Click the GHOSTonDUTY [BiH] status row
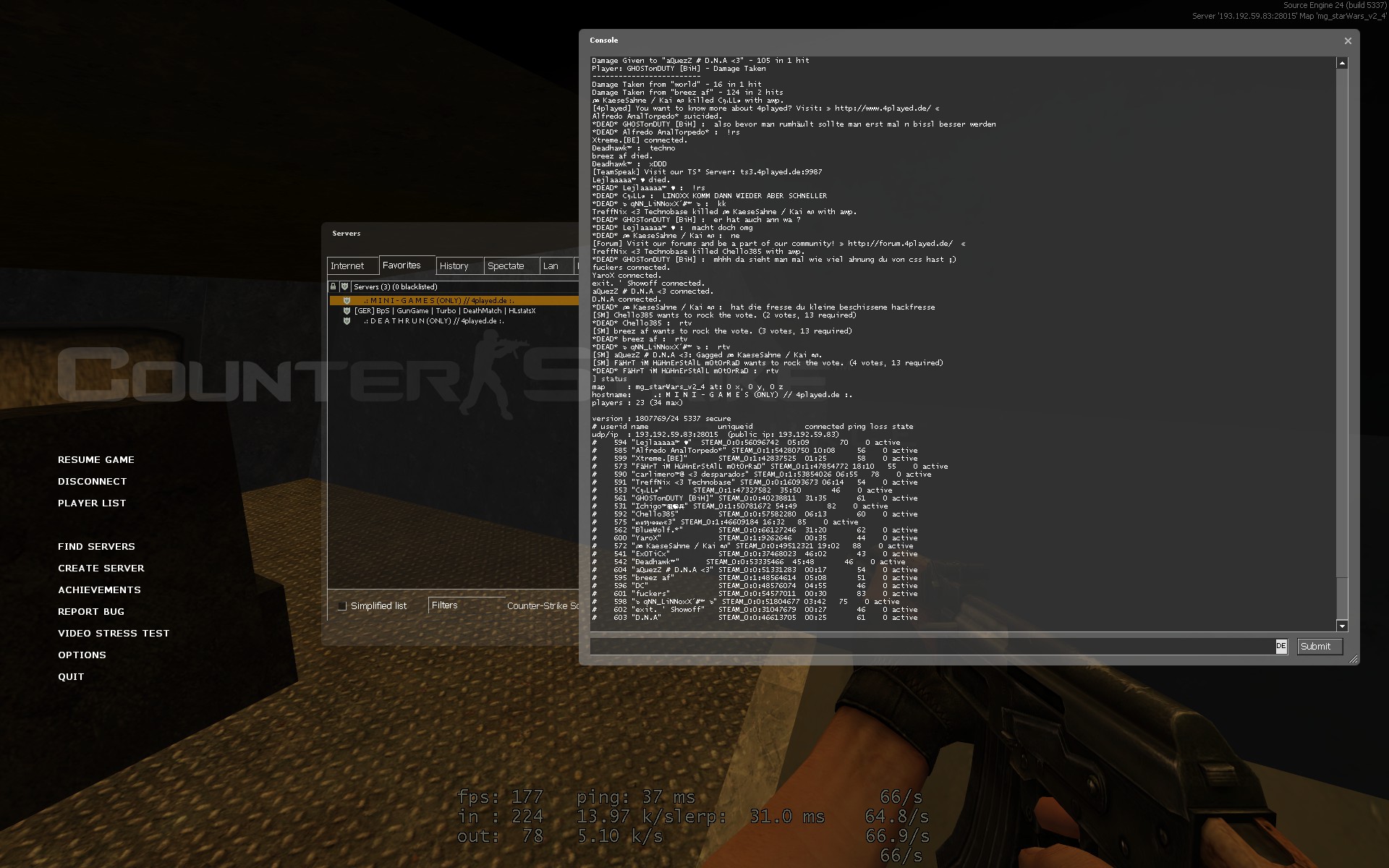 point(755,498)
